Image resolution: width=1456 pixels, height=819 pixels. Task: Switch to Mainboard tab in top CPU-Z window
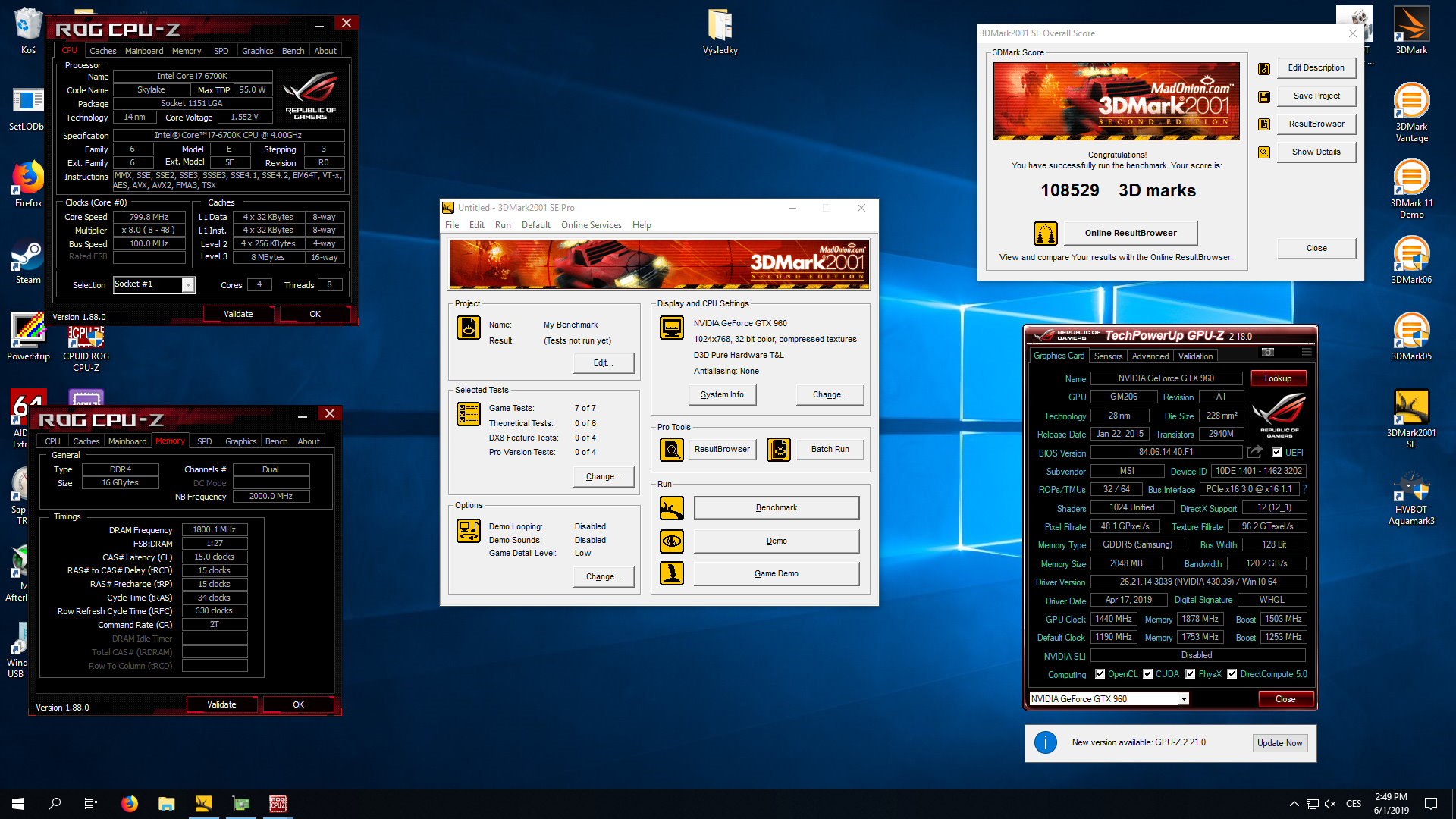[x=144, y=51]
